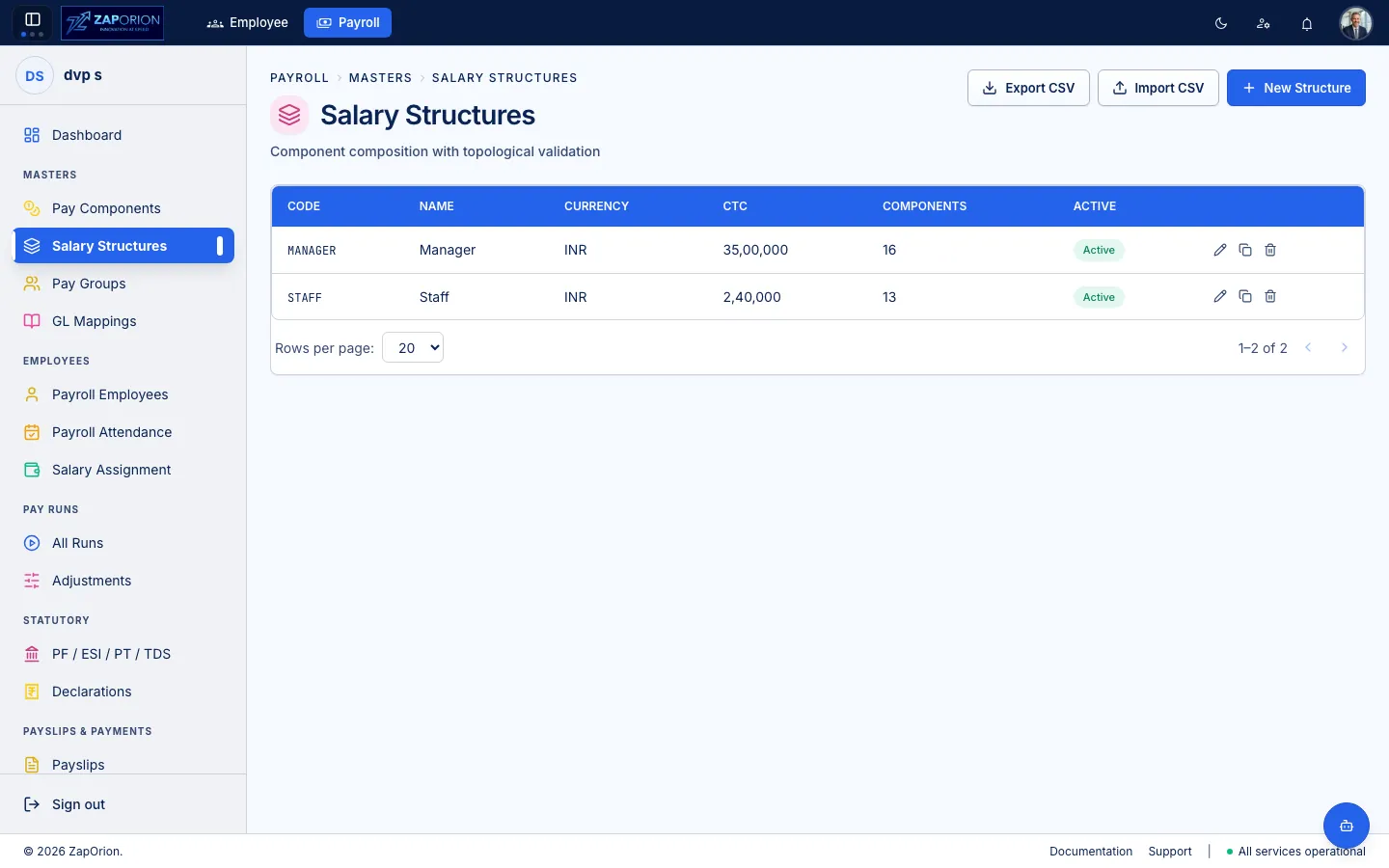The image size is (1389, 868).
Task: Open Salary Assignment page
Action: (123, 470)
